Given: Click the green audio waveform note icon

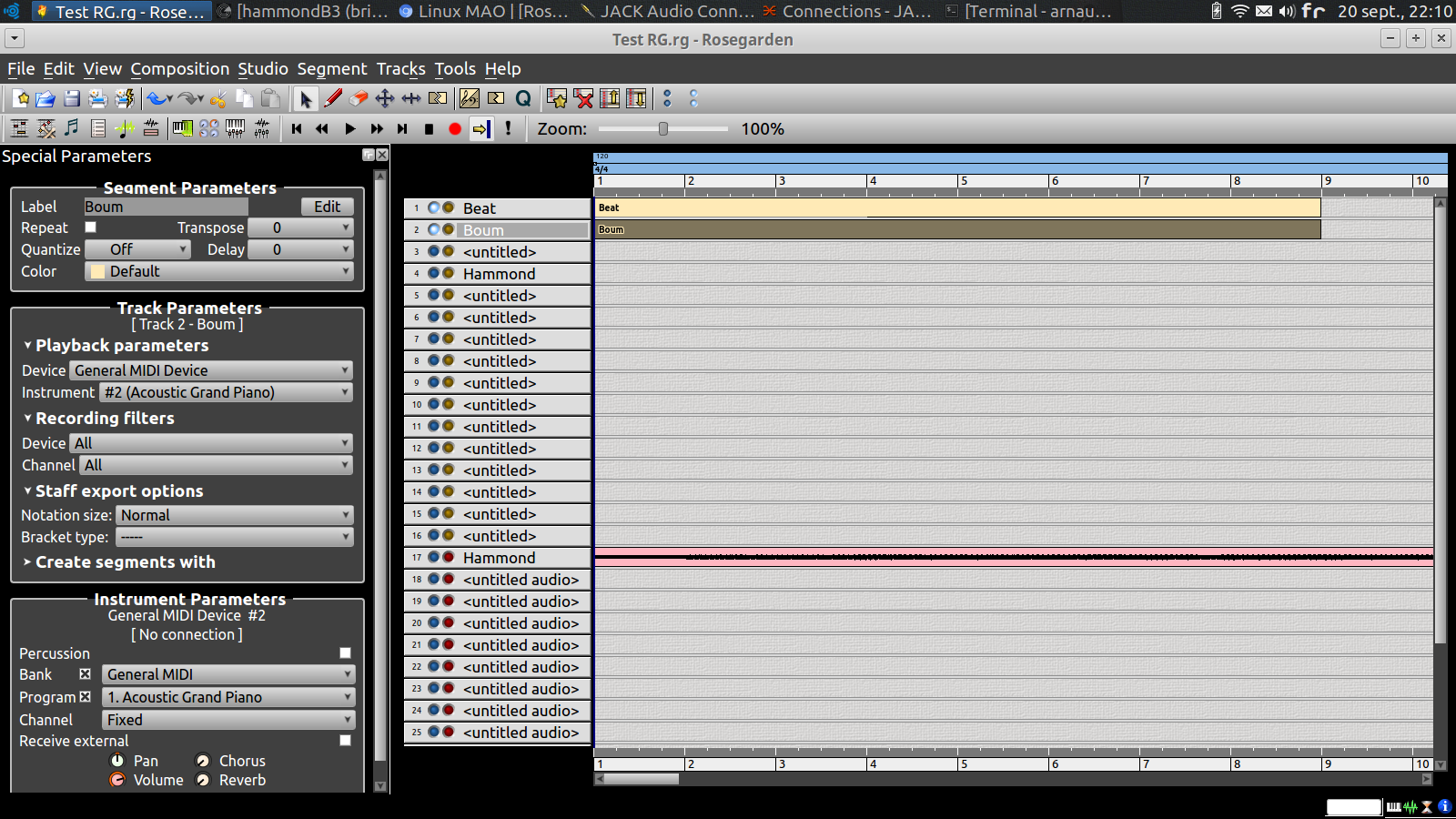Looking at the screenshot, I should [x=125, y=128].
